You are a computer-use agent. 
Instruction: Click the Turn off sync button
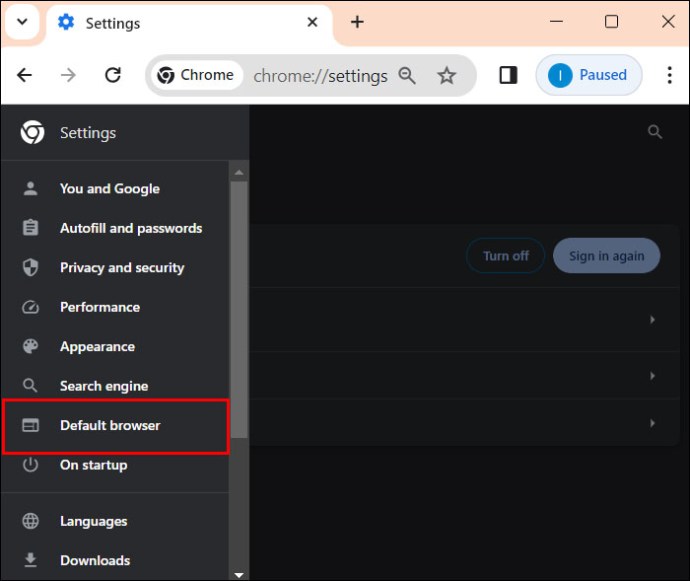506,256
